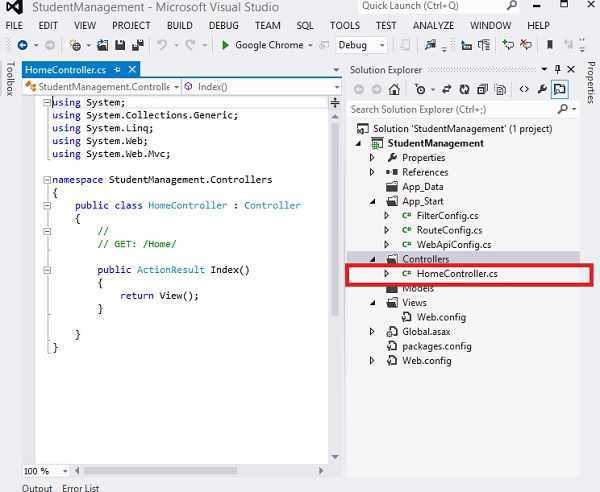Toggle pin on the HomeController.cs tab
Viewport: 600px width, 492px height.
117,69
